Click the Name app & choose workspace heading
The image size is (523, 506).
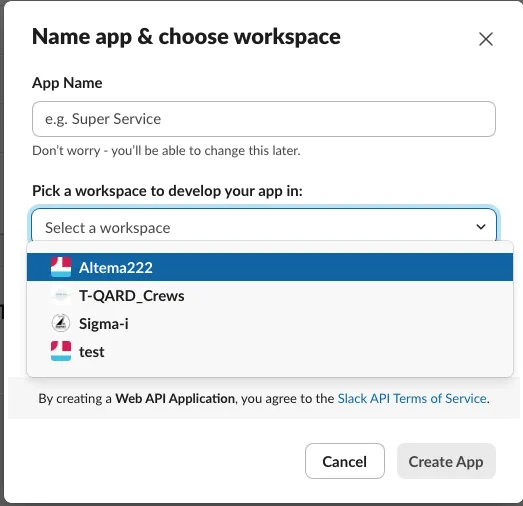pyautogui.click(x=186, y=36)
